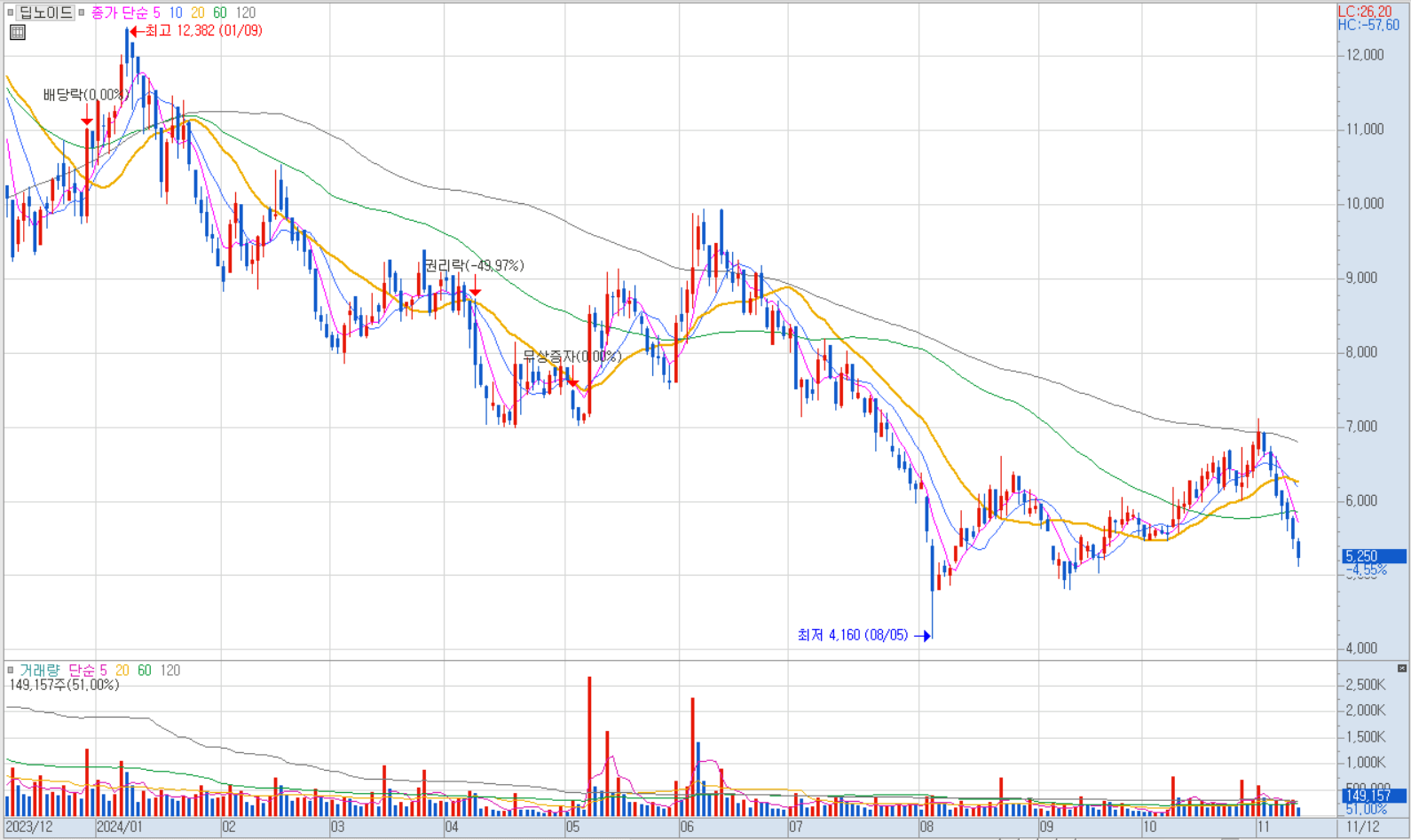Viewport: 1411px width, 840px height.
Task: Open the data table grid icon
Action: tap(18, 33)
